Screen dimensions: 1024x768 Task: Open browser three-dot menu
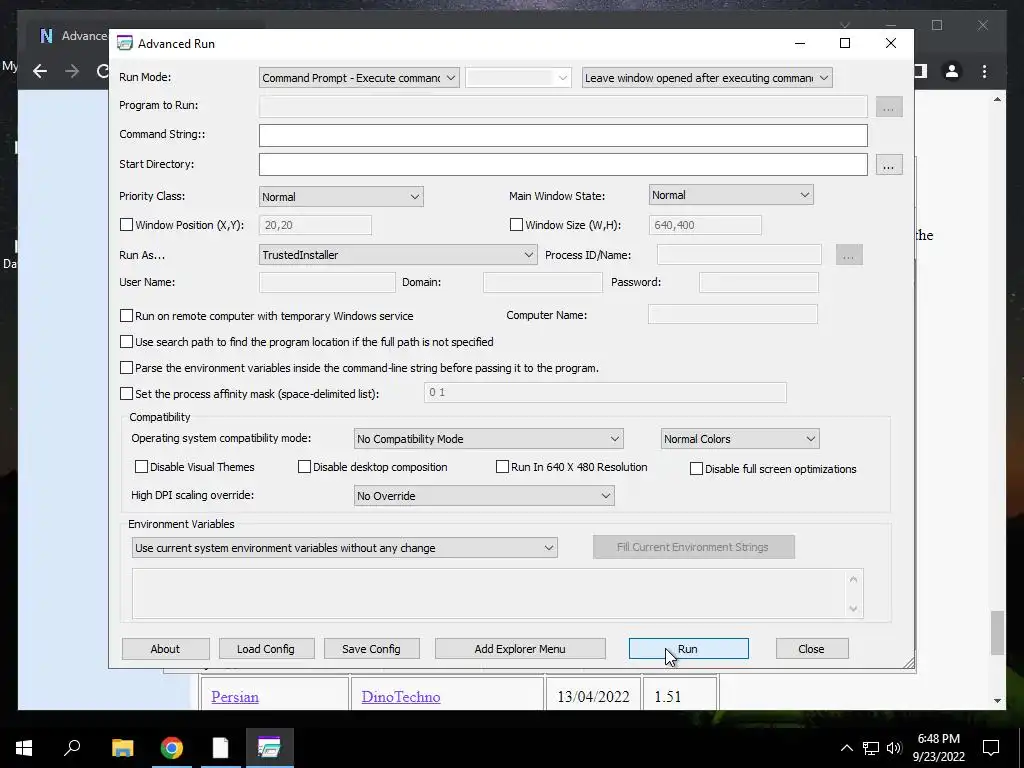984,71
